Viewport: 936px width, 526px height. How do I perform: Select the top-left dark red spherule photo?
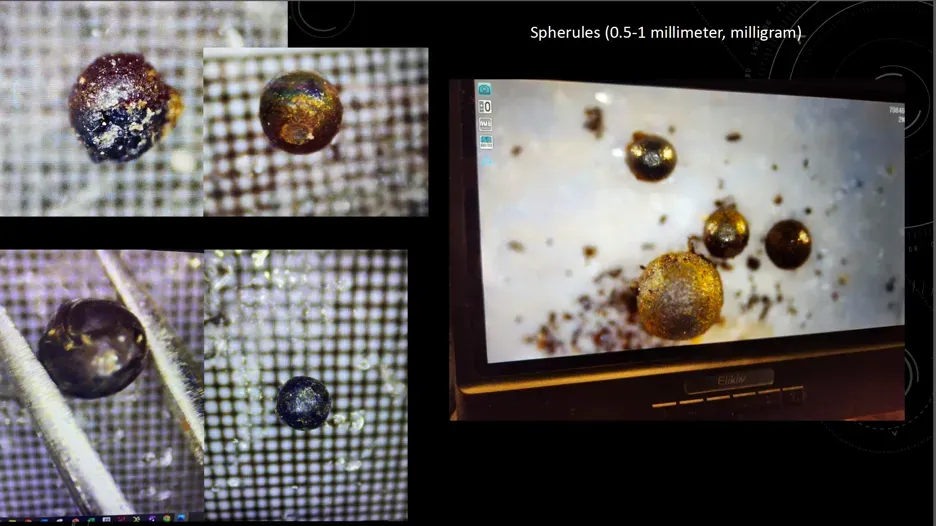coord(124,108)
